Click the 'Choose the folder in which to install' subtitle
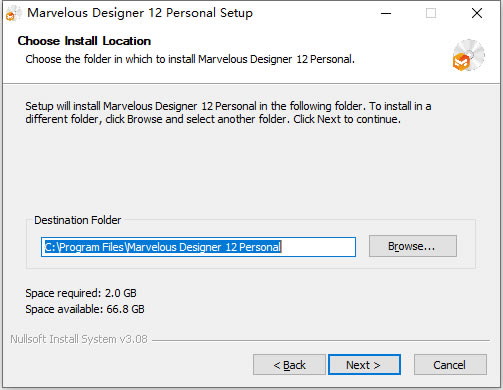The height and width of the screenshot is (390, 503). tap(190, 59)
